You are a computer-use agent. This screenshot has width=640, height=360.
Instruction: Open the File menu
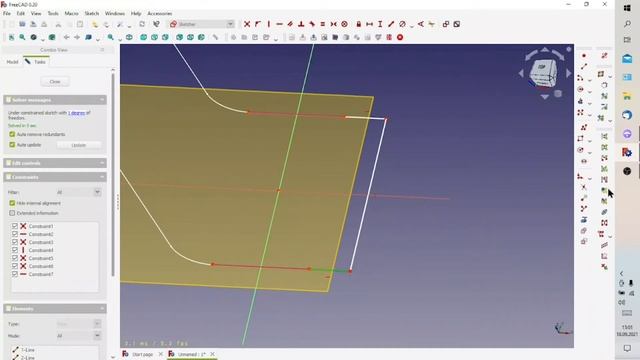(7, 13)
